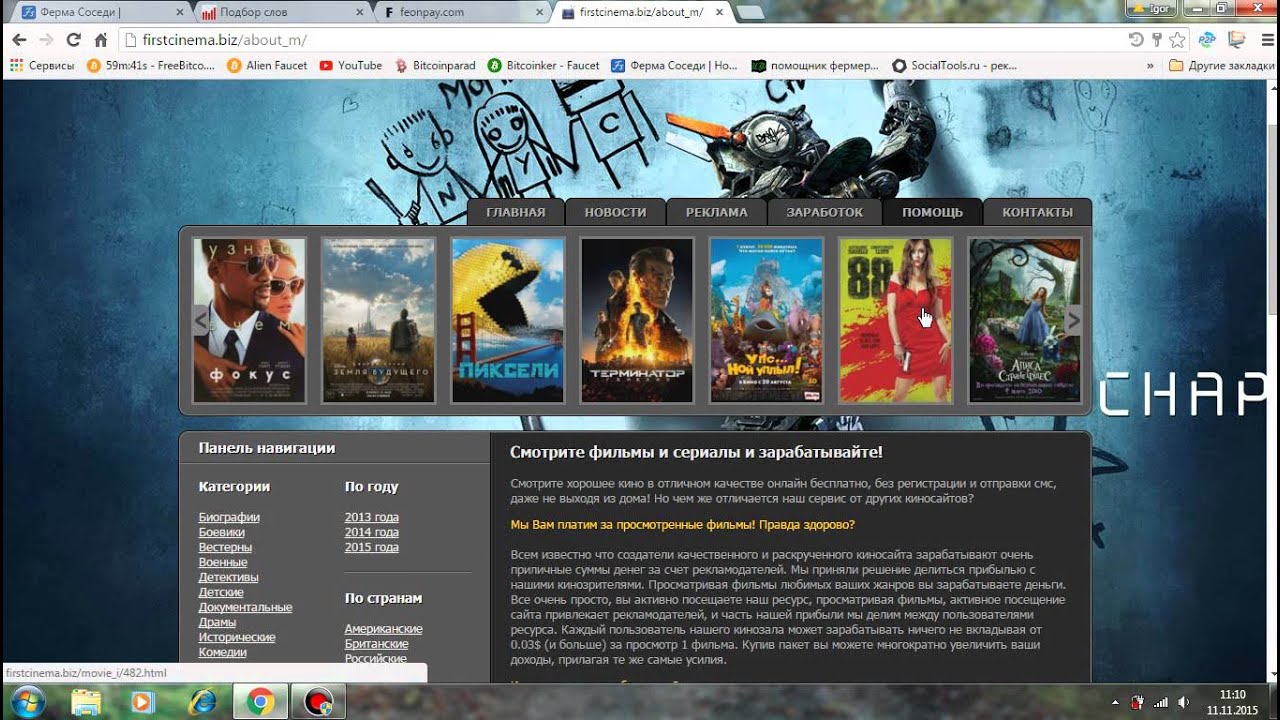This screenshot has width=1280, height=720.
Task: Launch File Explorer from the taskbar
Action: tap(86, 702)
